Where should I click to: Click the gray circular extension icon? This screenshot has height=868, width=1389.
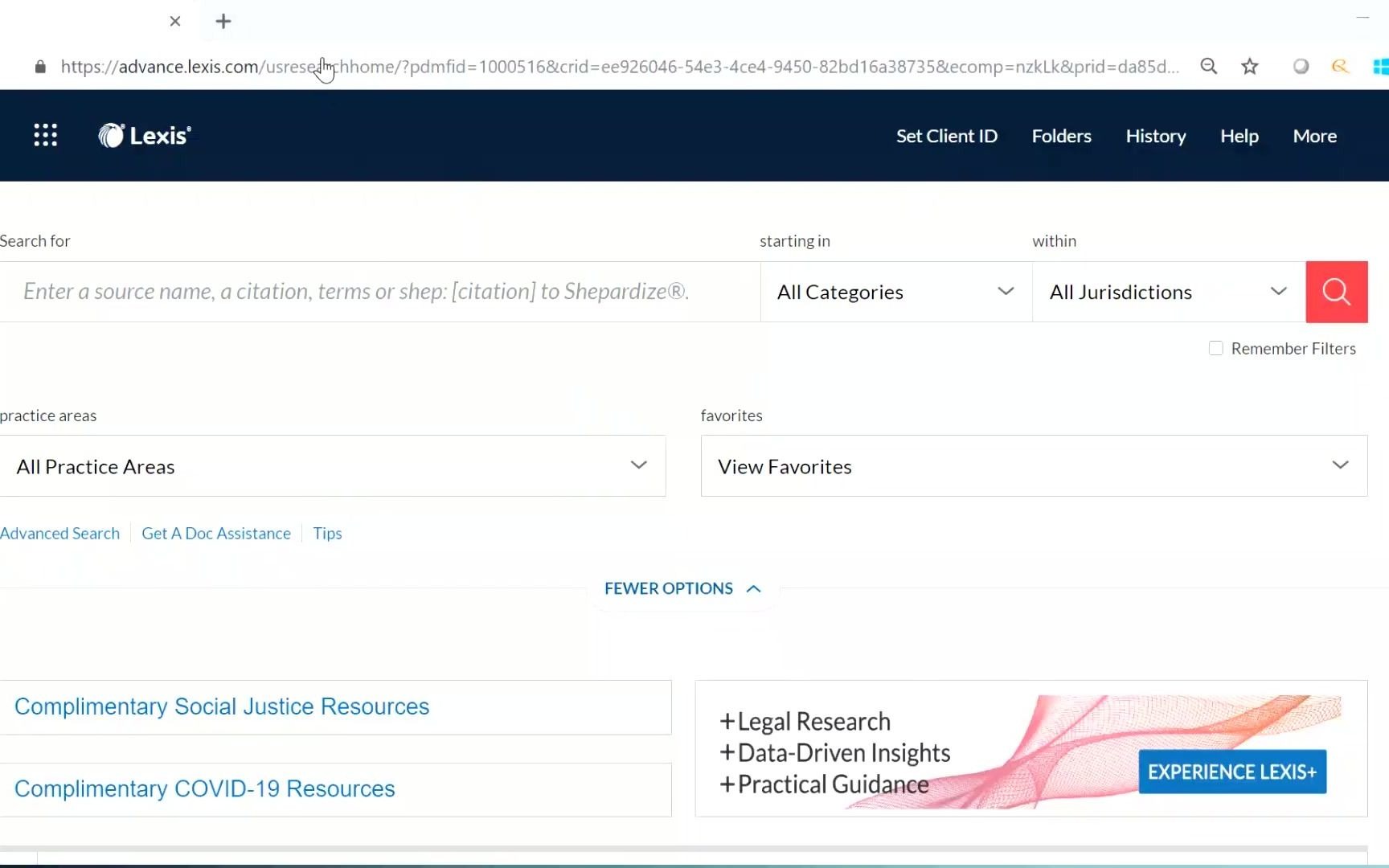1301,67
